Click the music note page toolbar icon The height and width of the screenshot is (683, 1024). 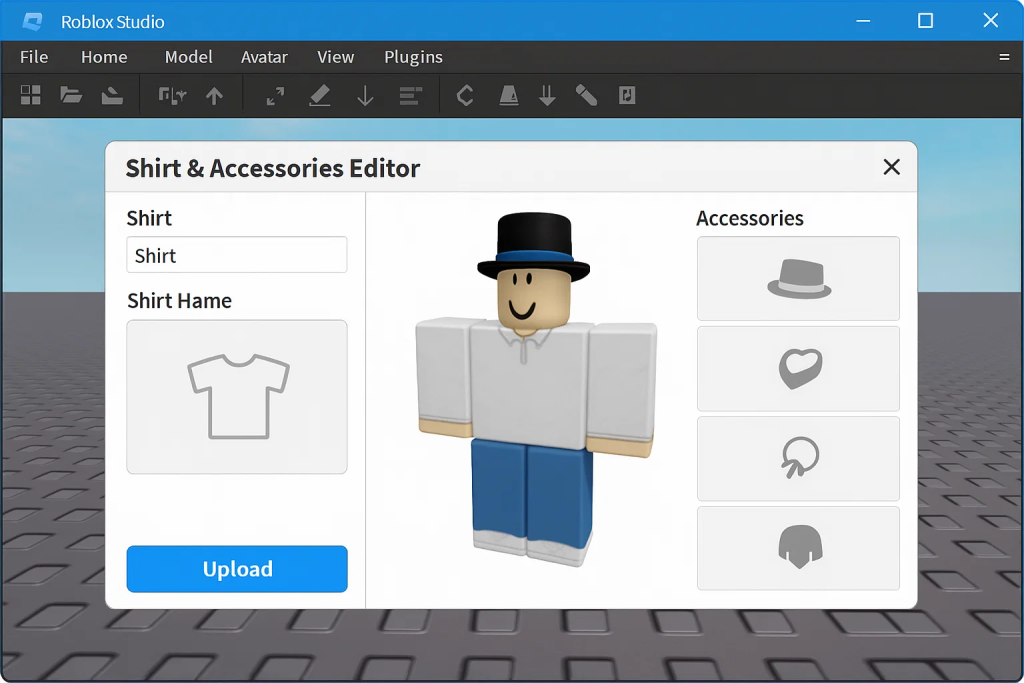pos(627,96)
